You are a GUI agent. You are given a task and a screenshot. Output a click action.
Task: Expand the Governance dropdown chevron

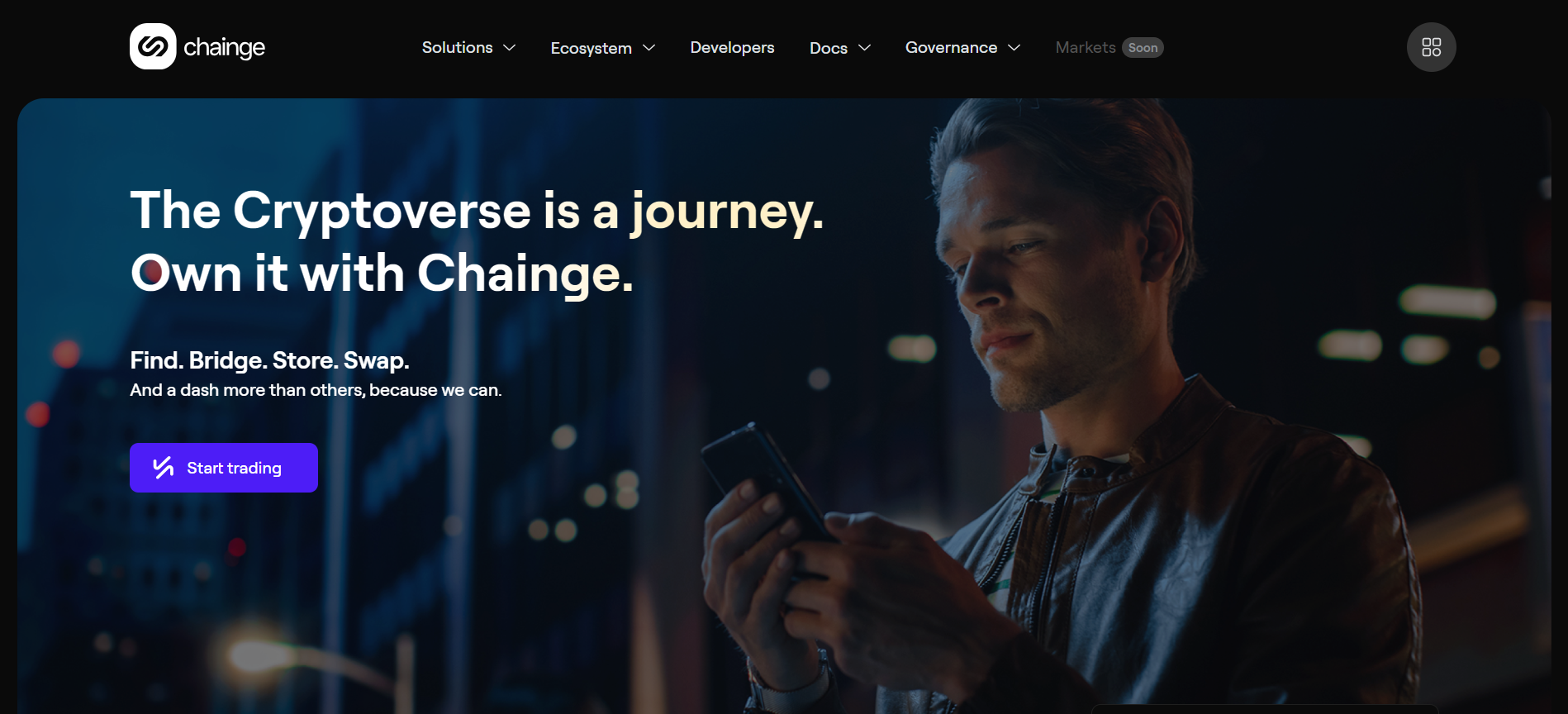[x=1014, y=48]
